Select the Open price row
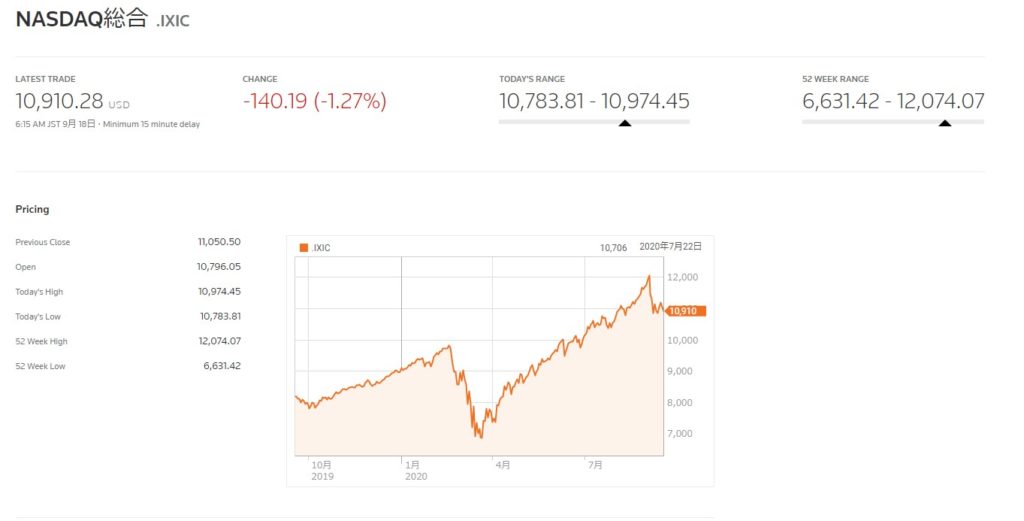This screenshot has width=1024, height=521. (128, 266)
